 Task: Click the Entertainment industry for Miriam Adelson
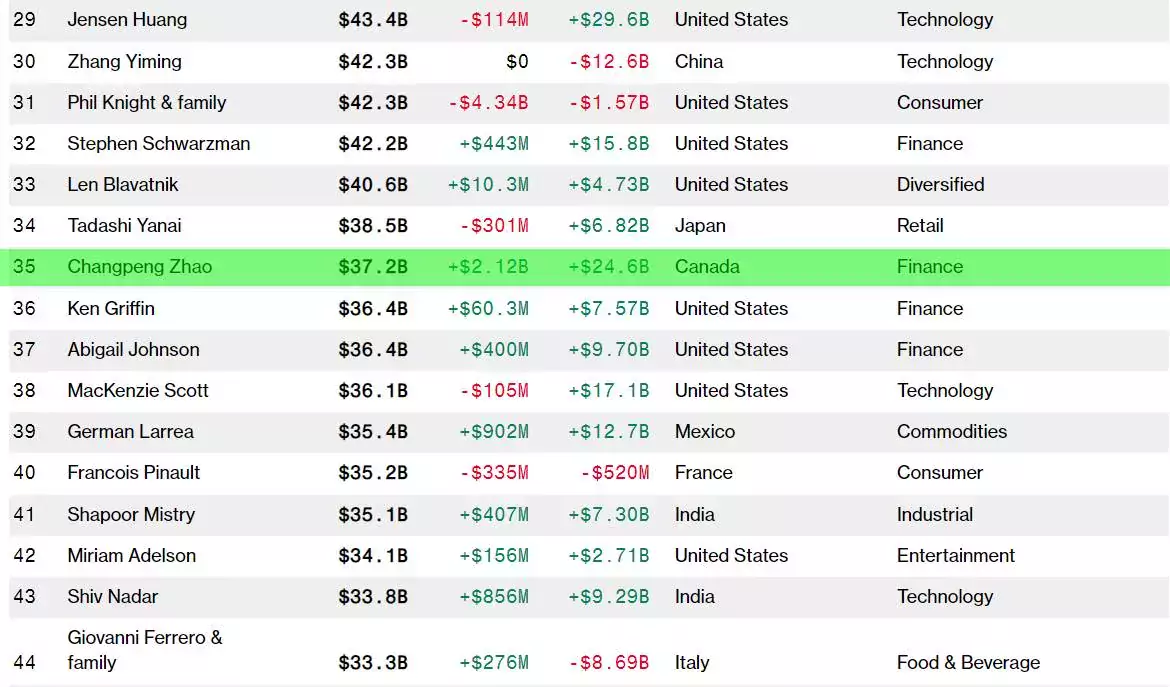click(x=956, y=555)
